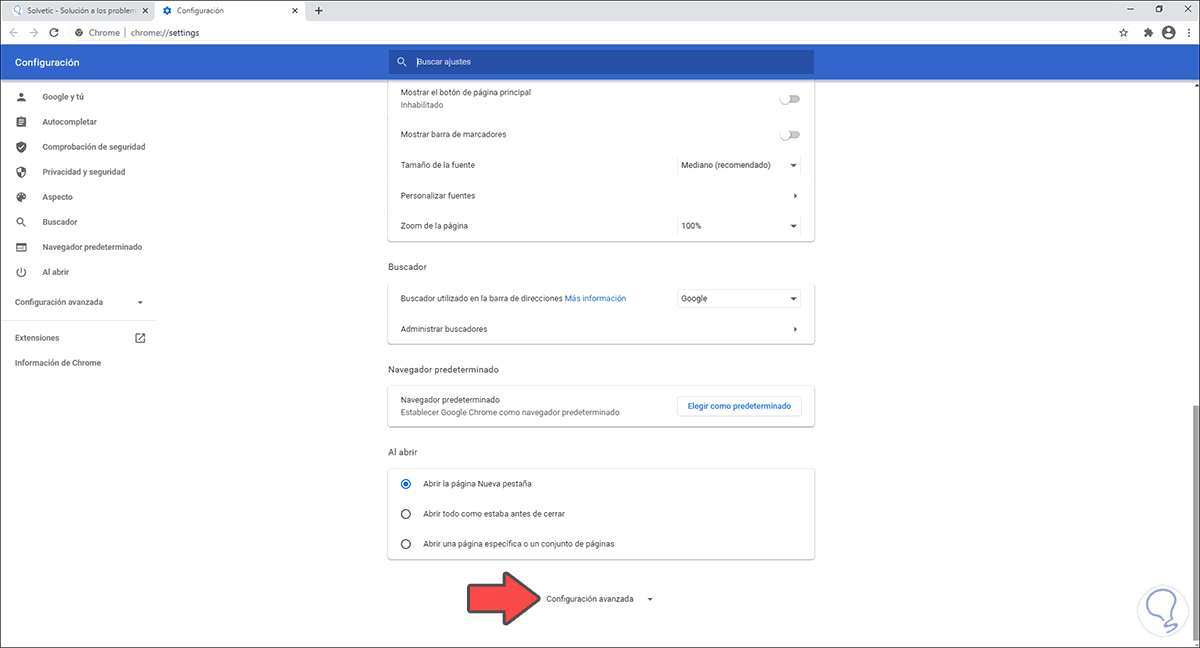This screenshot has width=1200, height=648.
Task: Select Google y tú person icon
Action: click(x=21, y=97)
